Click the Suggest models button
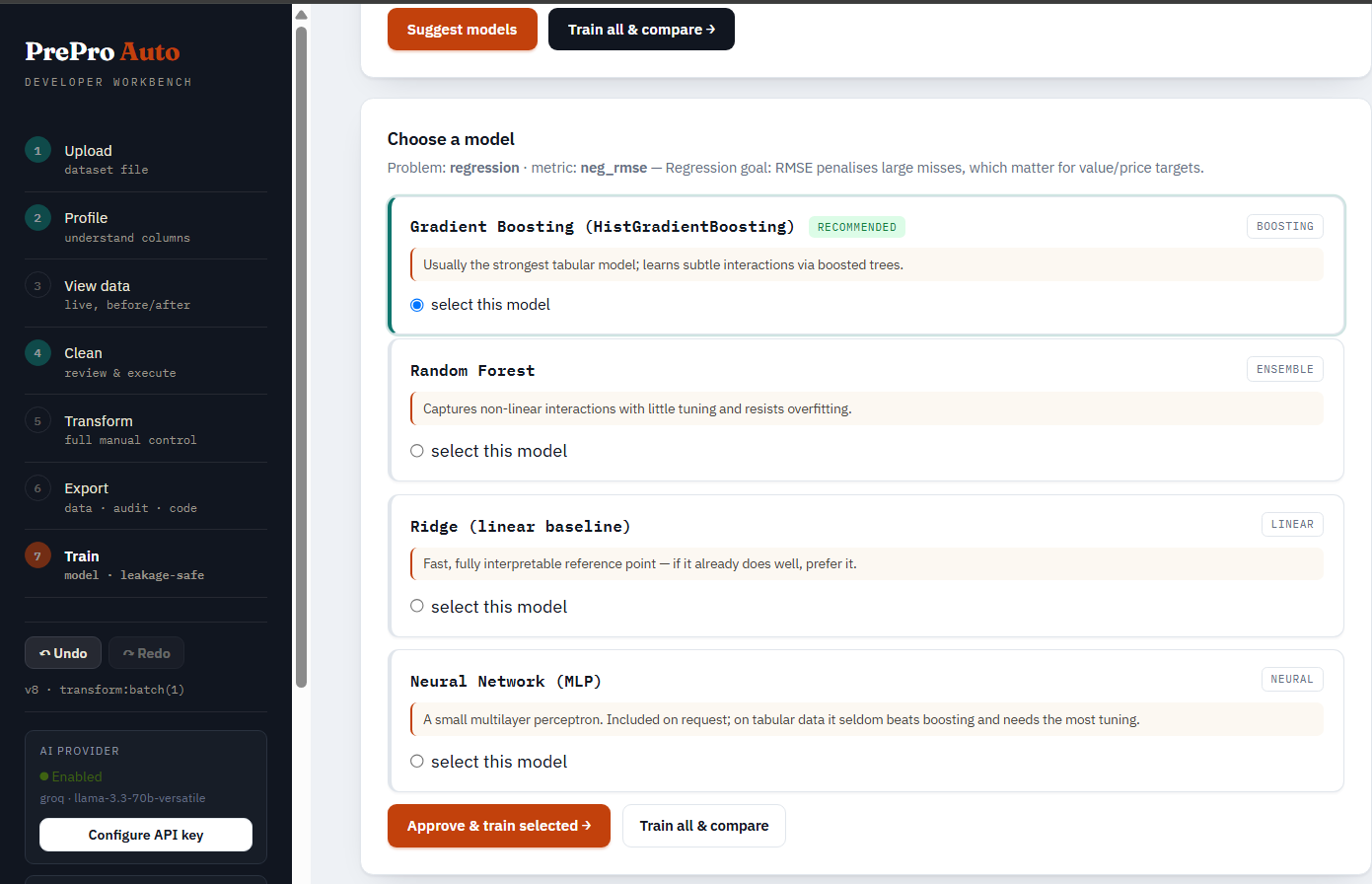The image size is (1372, 884). click(x=463, y=30)
